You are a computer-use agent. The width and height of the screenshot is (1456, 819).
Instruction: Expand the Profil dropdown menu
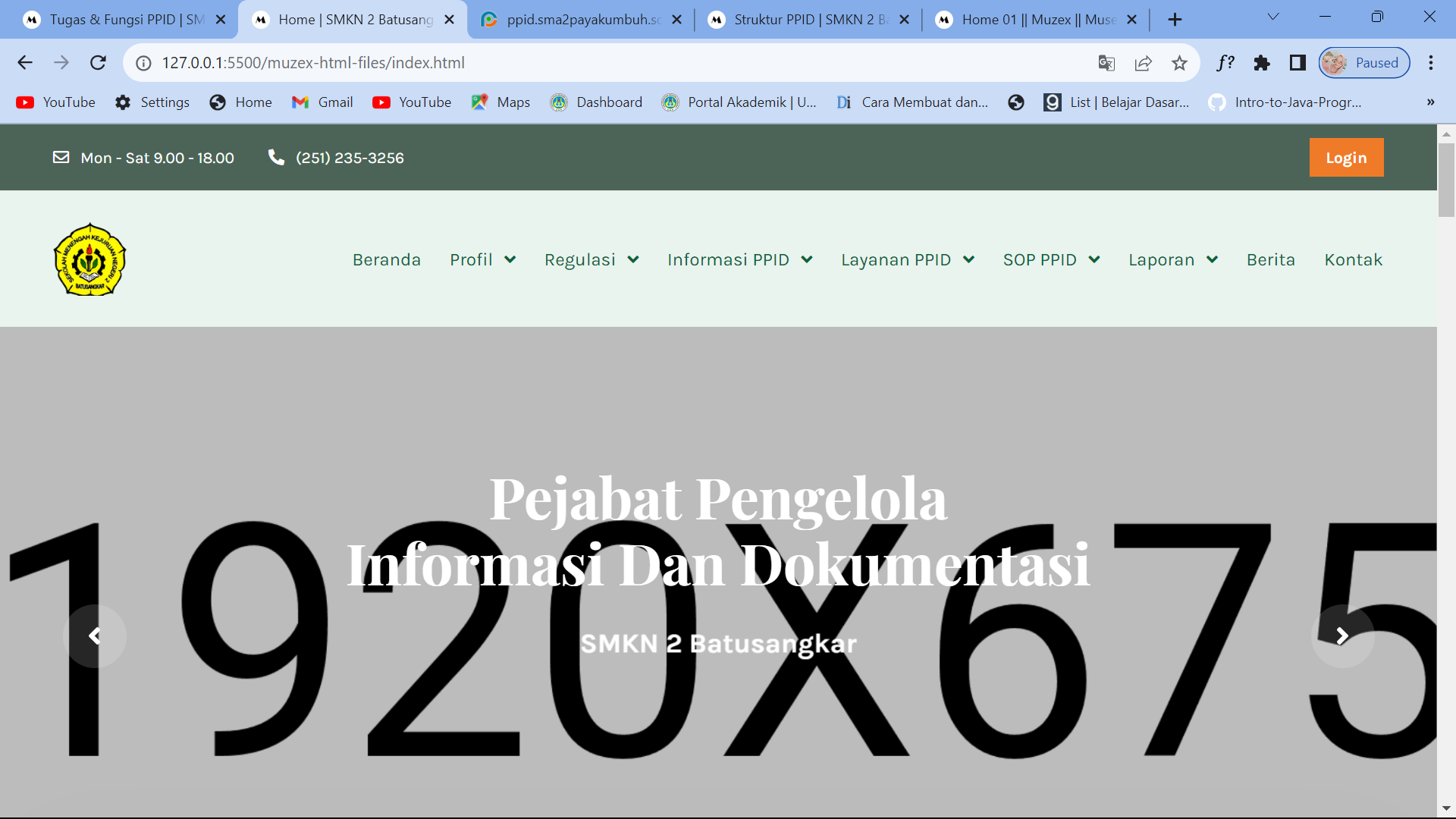pos(482,259)
